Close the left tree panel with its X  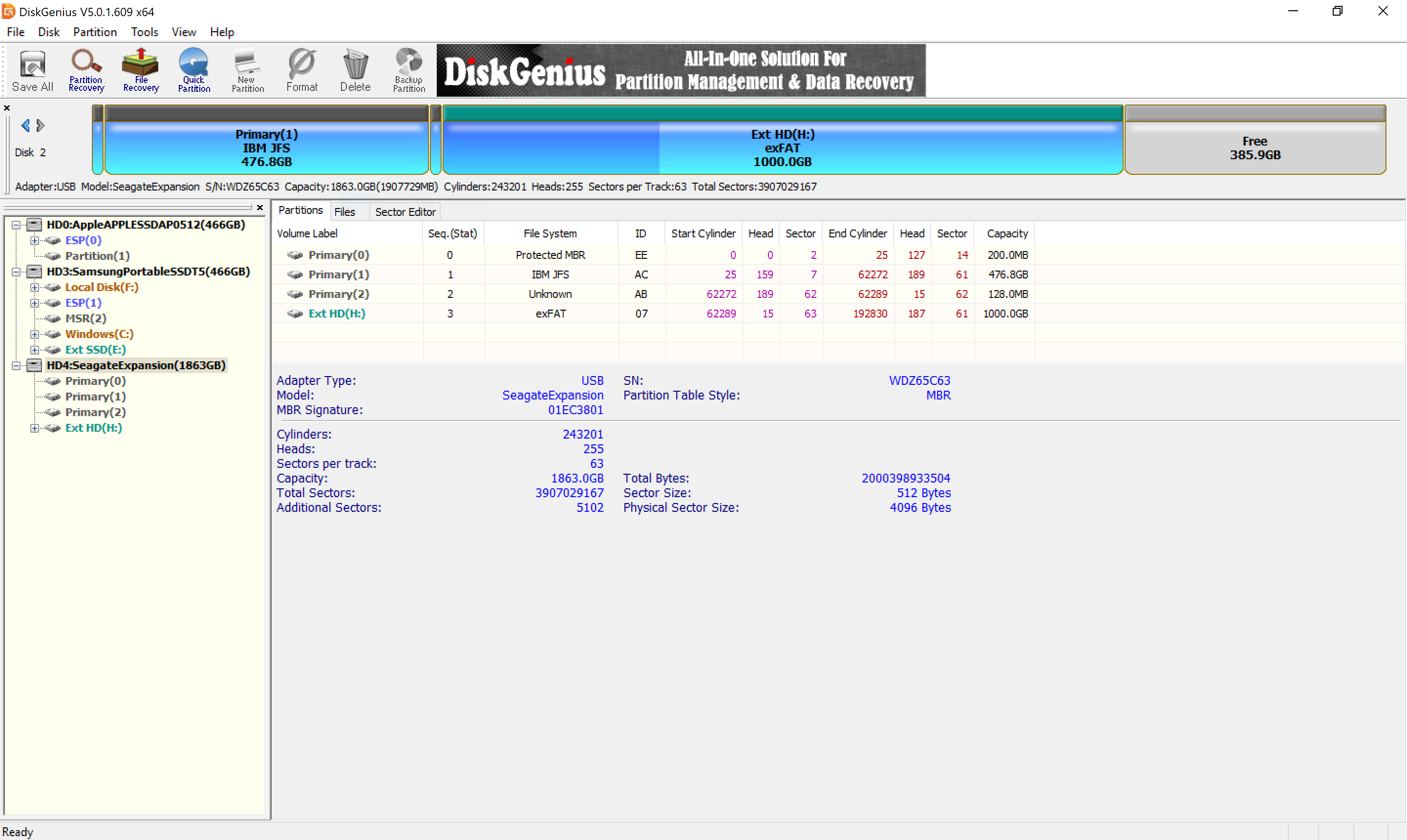[260, 207]
